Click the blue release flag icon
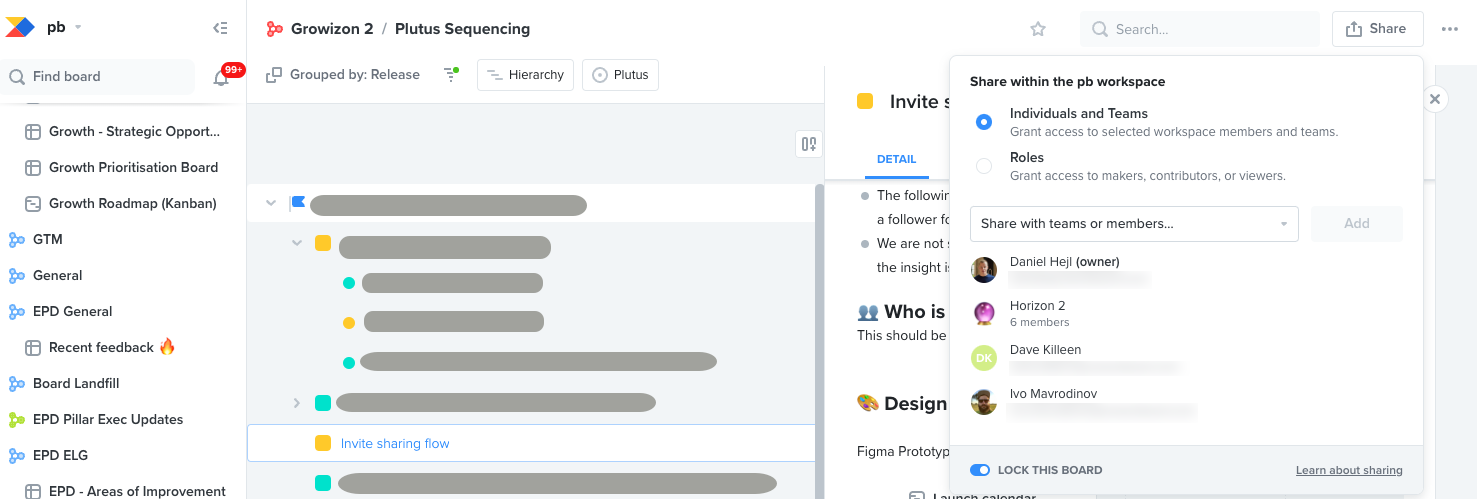This screenshot has width=1477, height=499. [x=297, y=203]
